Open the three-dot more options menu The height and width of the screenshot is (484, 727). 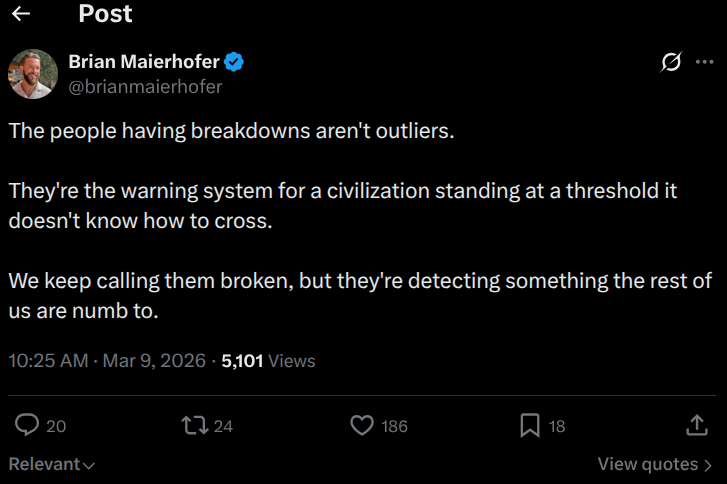704,62
